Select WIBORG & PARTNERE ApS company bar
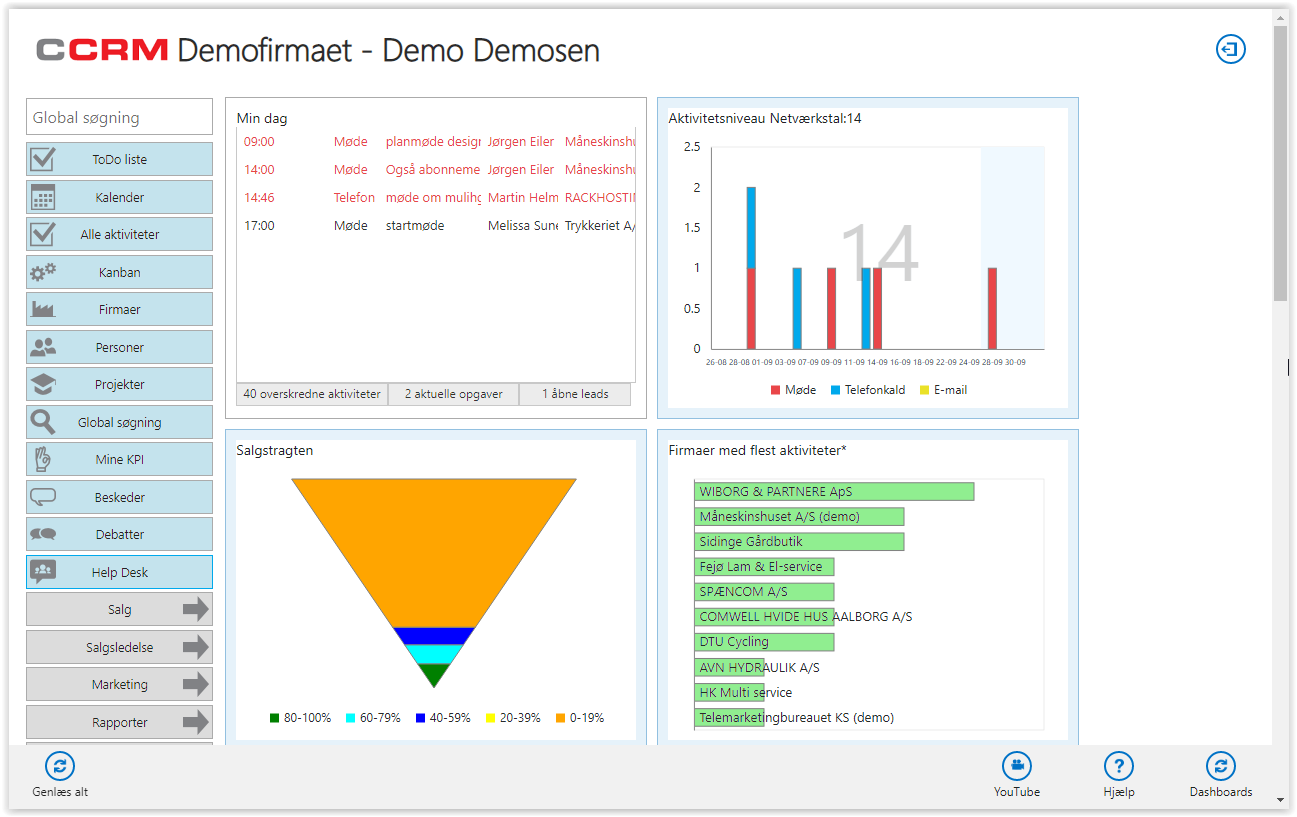This screenshot has height=817, width=1297. [x=835, y=491]
